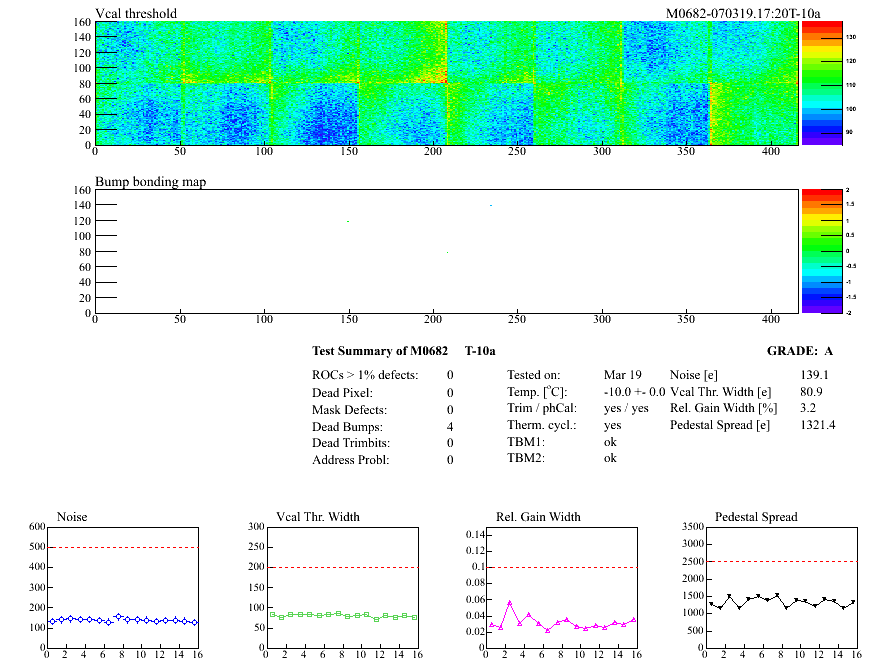Select the Dead Bumps value 4
Screen dimensions: 896x672
pyautogui.click(x=450, y=427)
